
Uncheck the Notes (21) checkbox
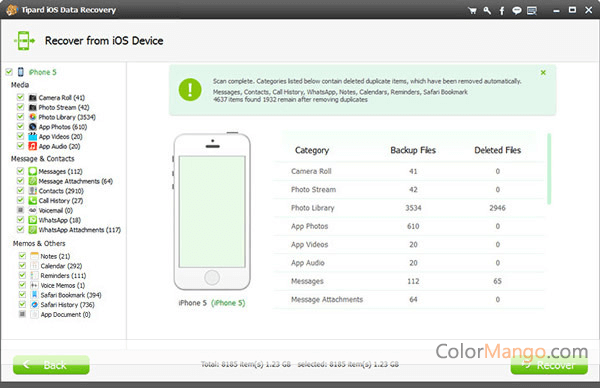point(23,256)
